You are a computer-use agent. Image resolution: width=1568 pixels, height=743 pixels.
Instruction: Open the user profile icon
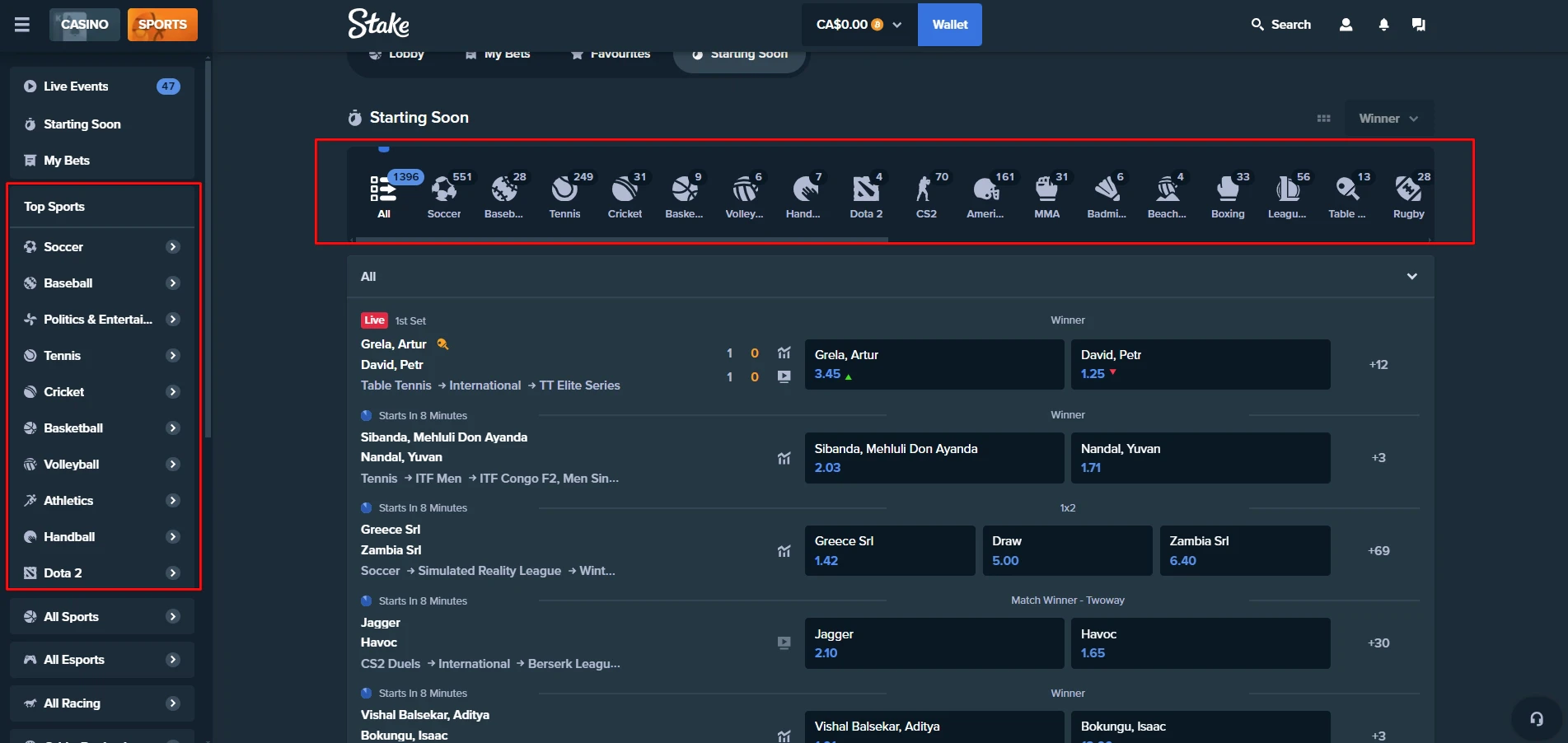[1346, 25]
